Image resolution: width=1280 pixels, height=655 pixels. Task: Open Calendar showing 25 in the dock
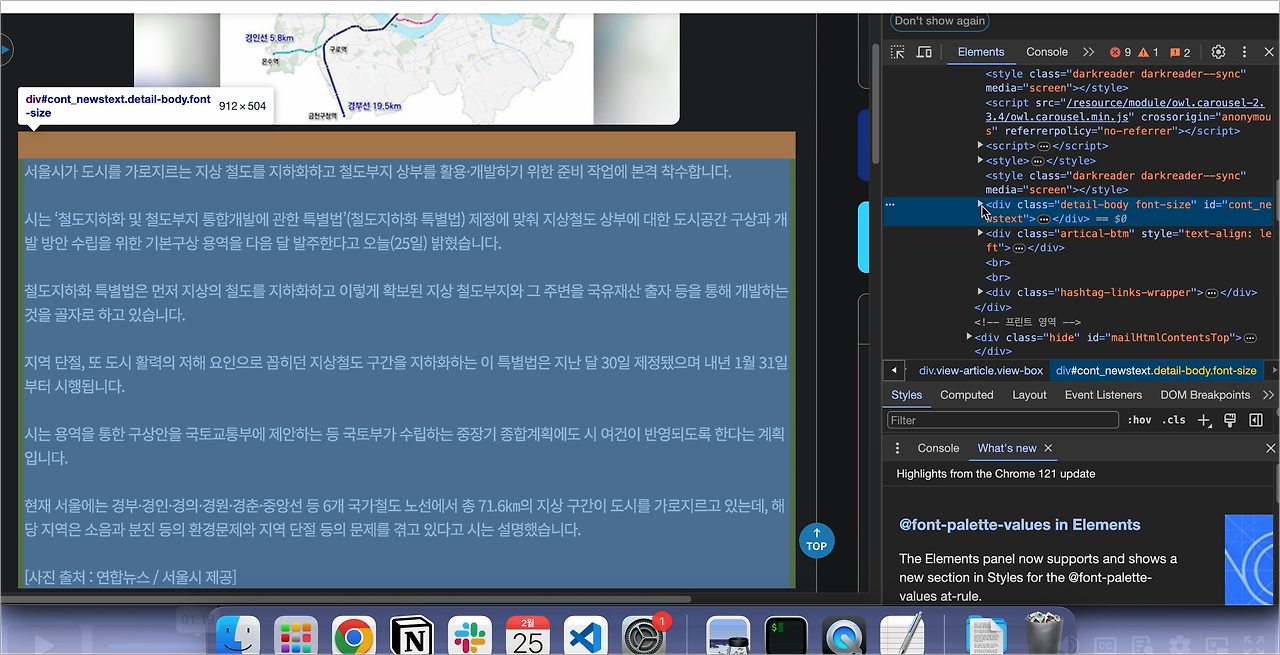click(x=527, y=634)
